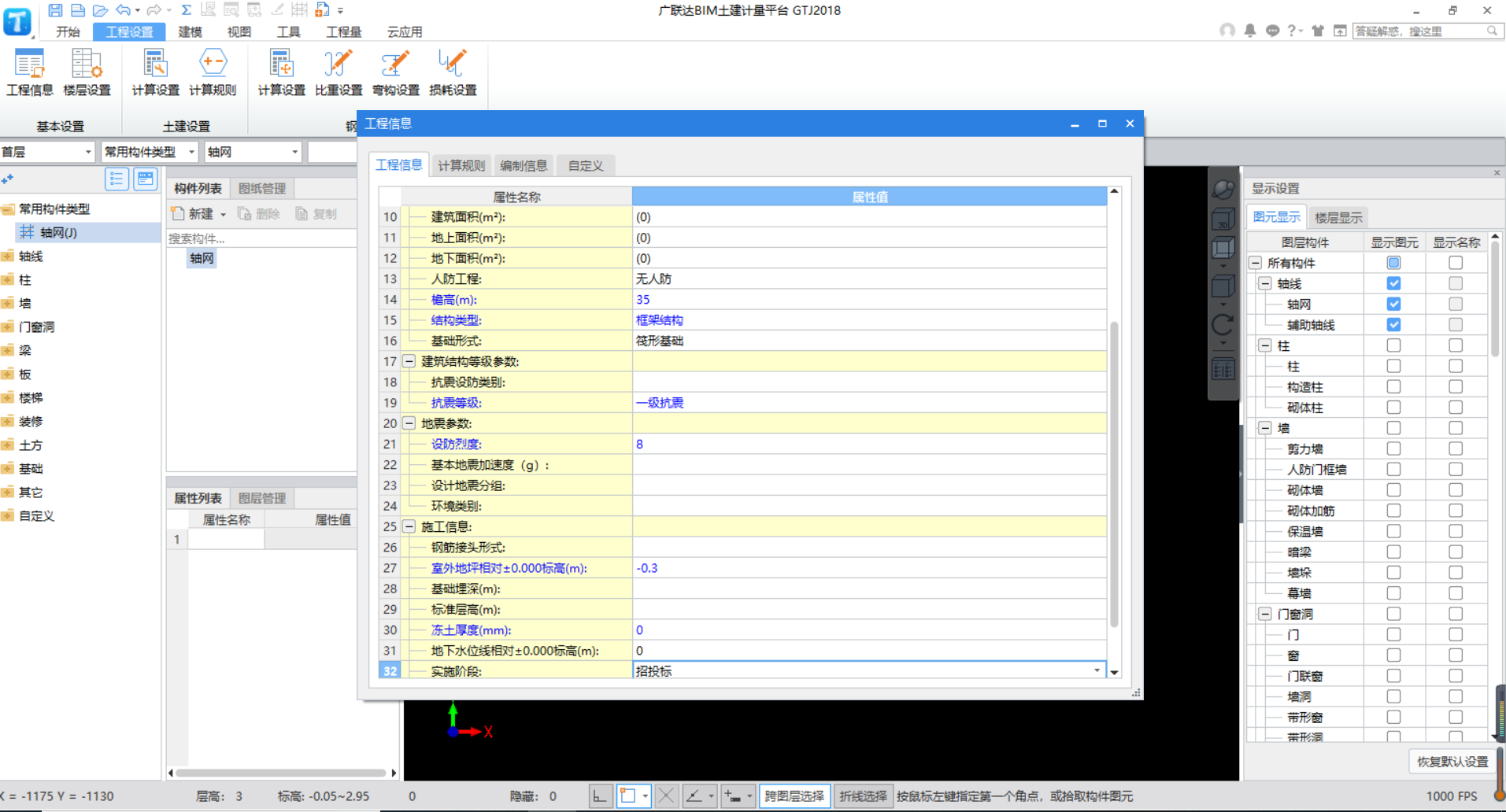Toggle 显示图元 checkbox for 轴网
Screen dimensions: 1506x812
(1393, 304)
